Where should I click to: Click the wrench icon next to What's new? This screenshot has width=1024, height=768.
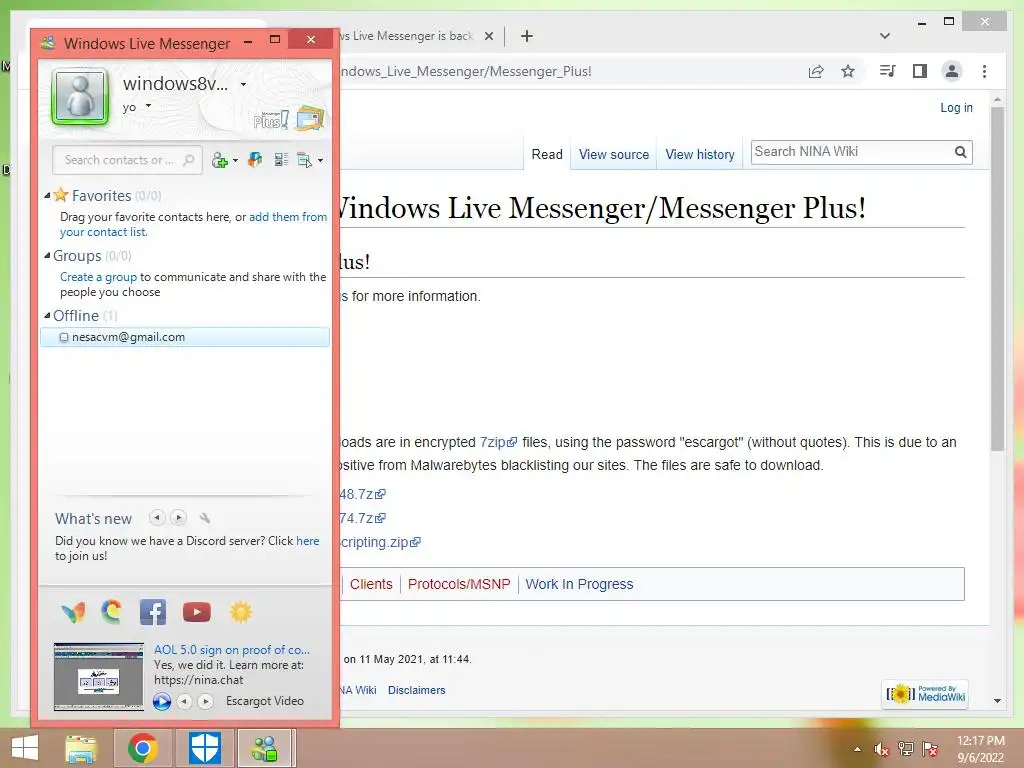coord(204,518)
